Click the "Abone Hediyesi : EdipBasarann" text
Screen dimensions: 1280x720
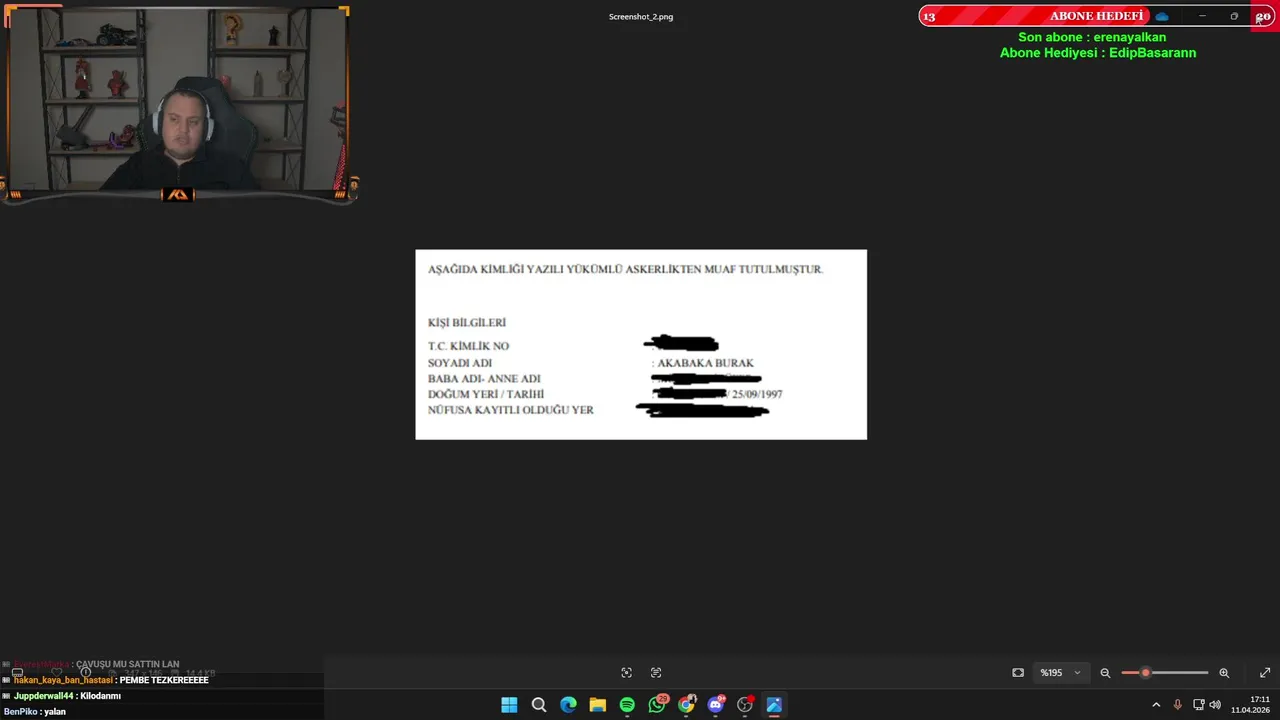tap(1098, 53)
